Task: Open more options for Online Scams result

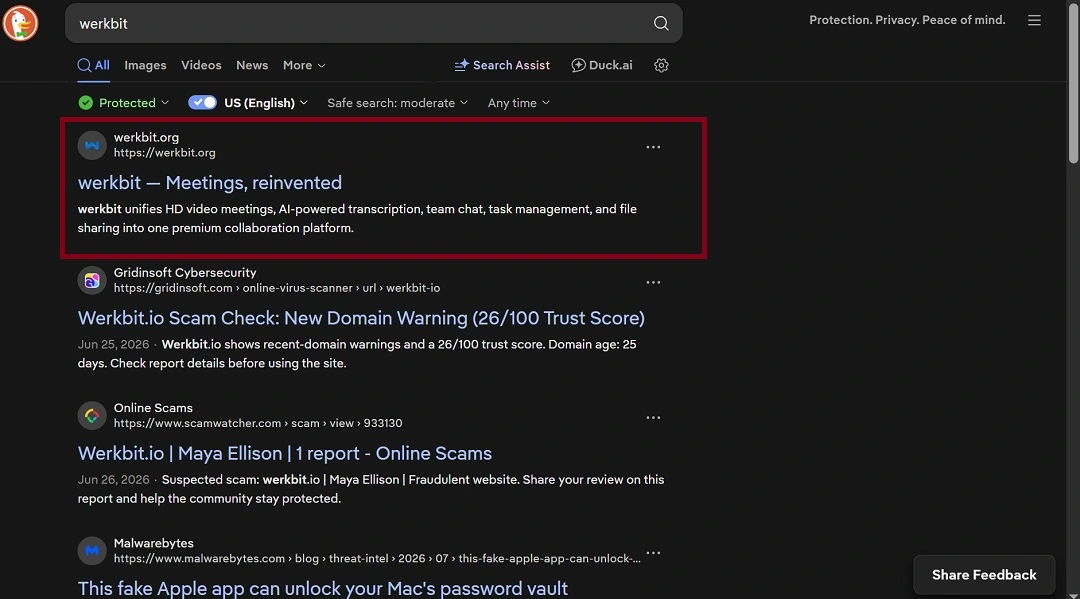Action: pyautogui.click(x=653, y=418)
